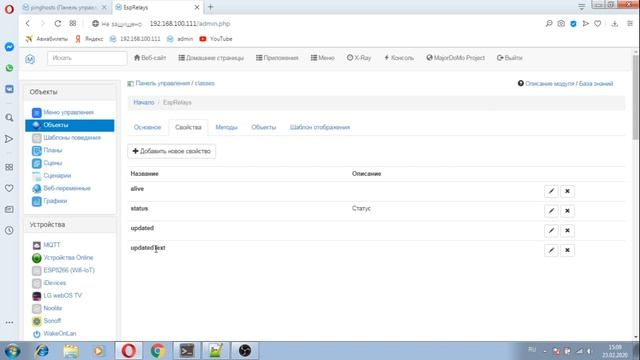640x360 pixels.
Task: Switch to the Объекты tab
Action: [264, 127]
